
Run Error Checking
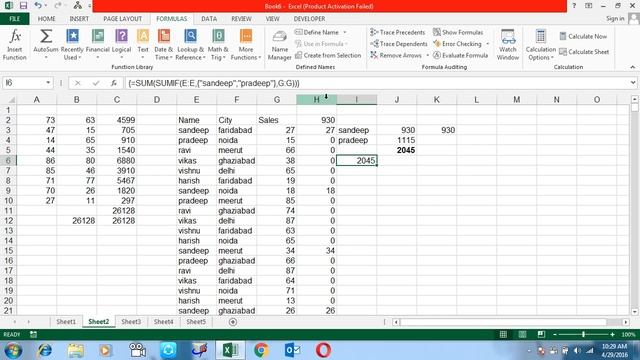coord(457,44)
